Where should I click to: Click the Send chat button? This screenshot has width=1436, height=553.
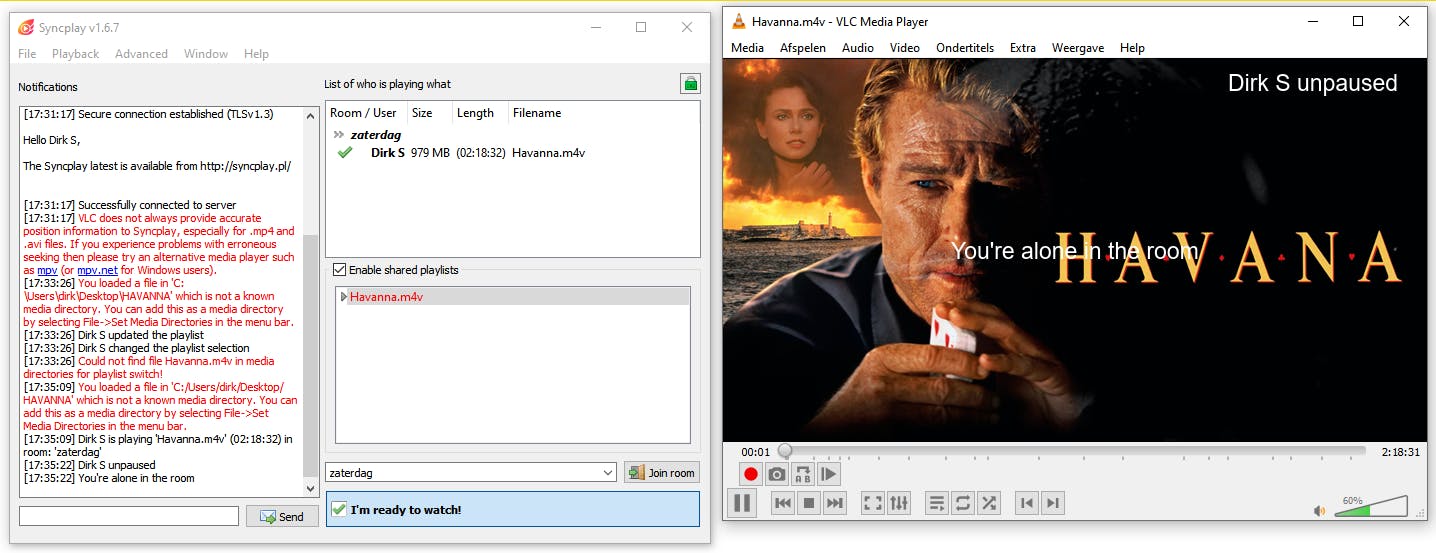pos(282,516)
